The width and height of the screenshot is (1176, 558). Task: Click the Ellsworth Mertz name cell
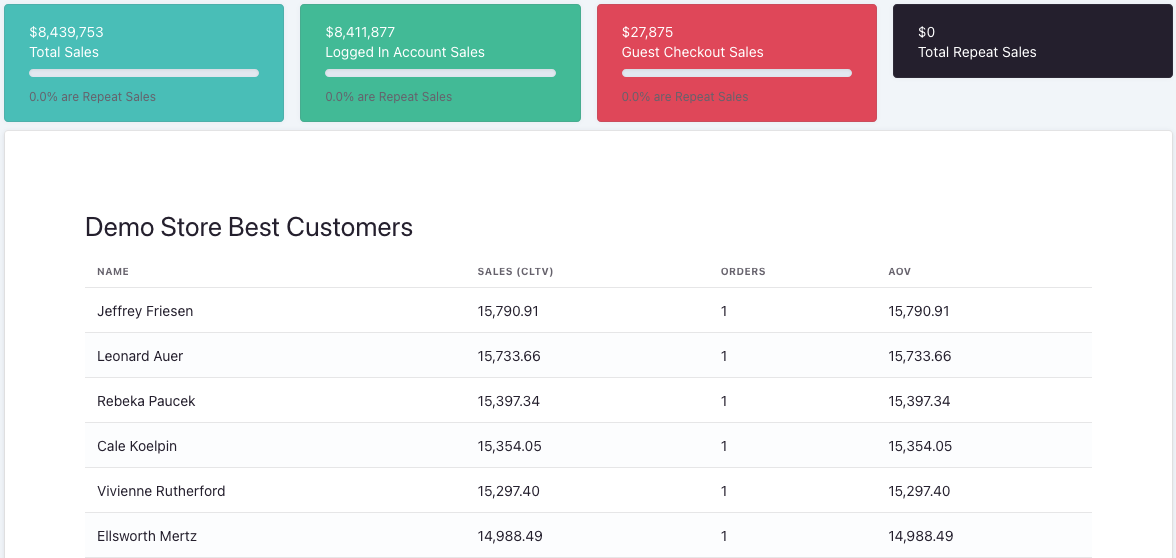click(x=147, y=536)
